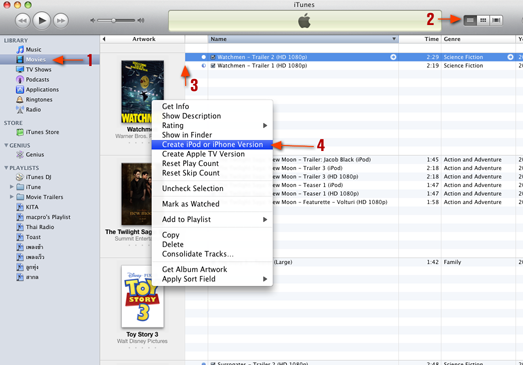Hide the Artwork column via arrow
This screenshot has height=365, width=523.
click(x=104, y=39)
